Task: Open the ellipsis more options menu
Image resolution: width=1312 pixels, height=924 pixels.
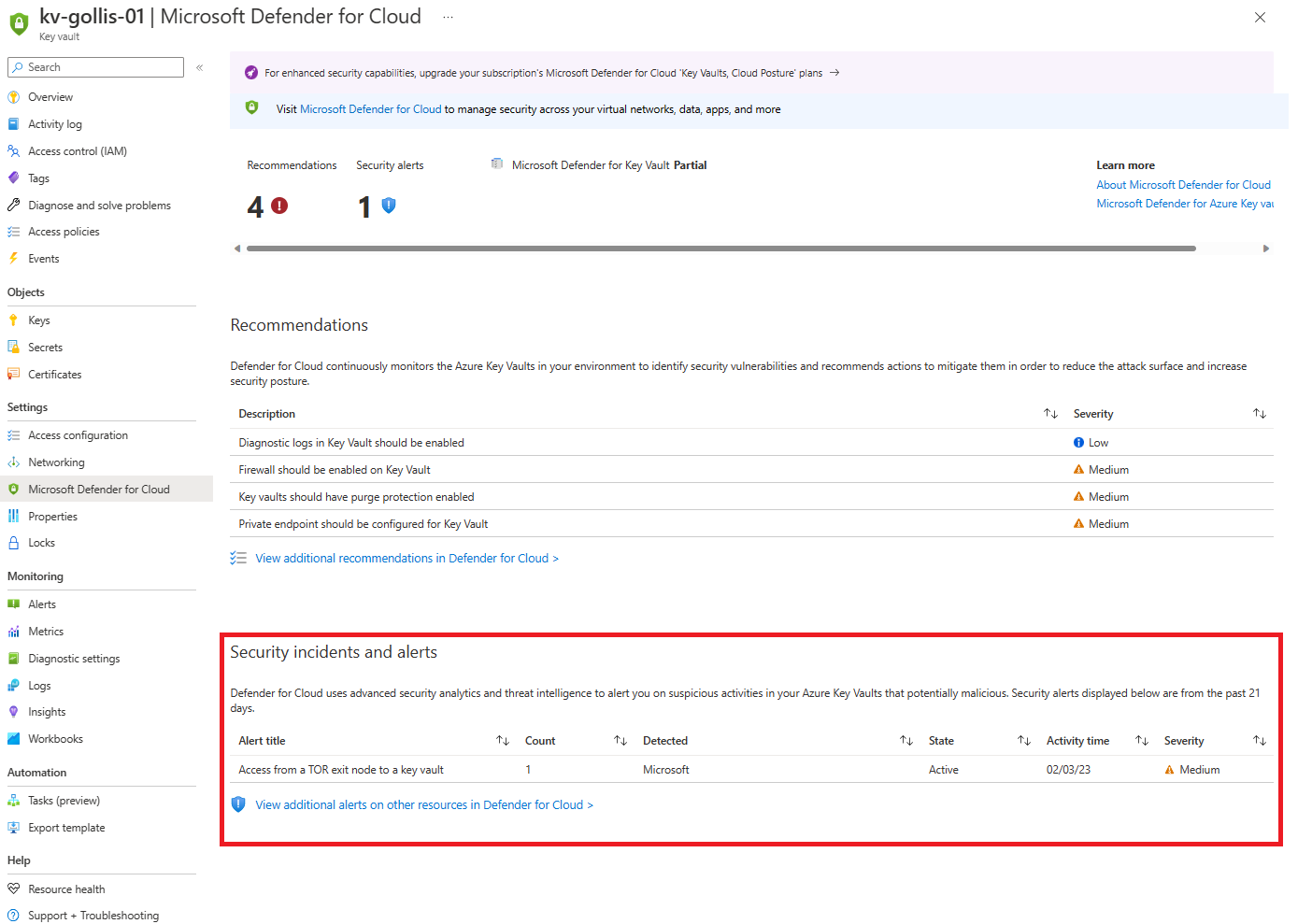Action: pos(448,17)
